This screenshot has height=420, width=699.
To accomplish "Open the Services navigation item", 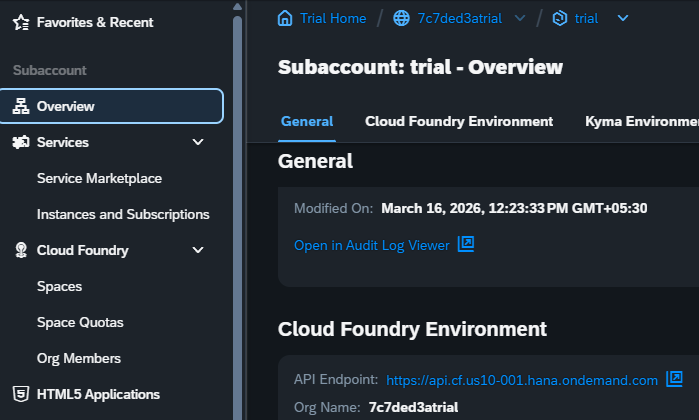I will point(63,142).
